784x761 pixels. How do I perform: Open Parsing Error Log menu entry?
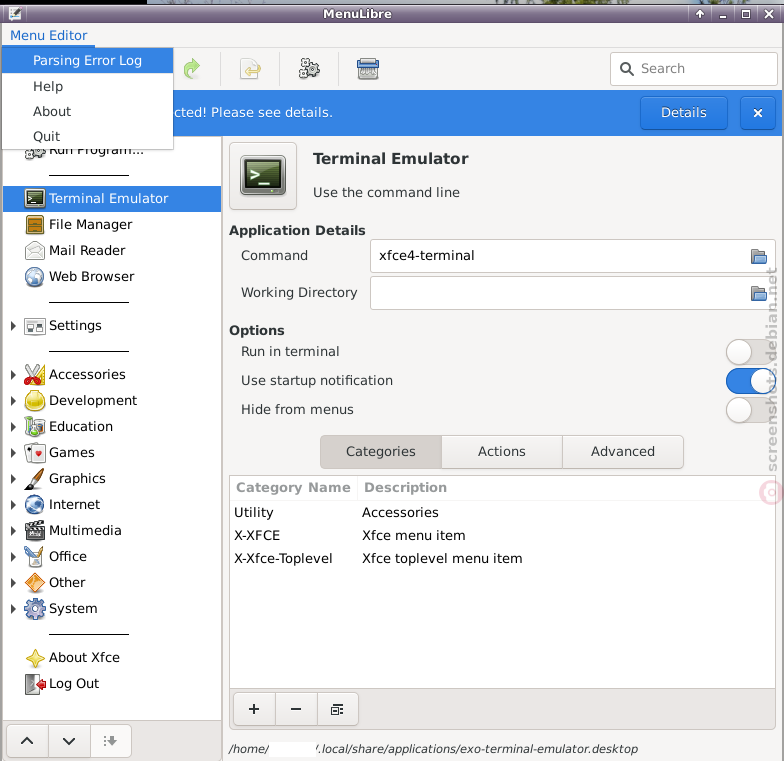click(x=88, y=60)
